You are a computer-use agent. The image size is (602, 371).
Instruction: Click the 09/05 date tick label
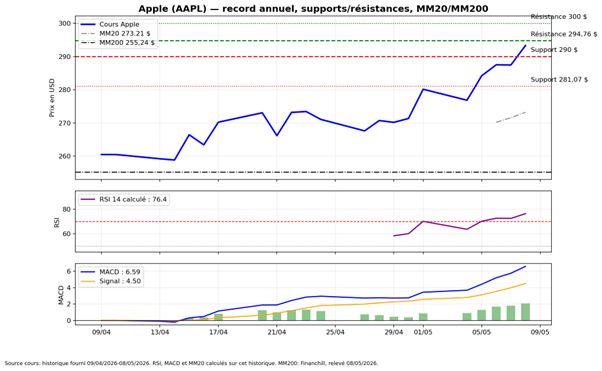pyautogui.click(x=540, y=332)
